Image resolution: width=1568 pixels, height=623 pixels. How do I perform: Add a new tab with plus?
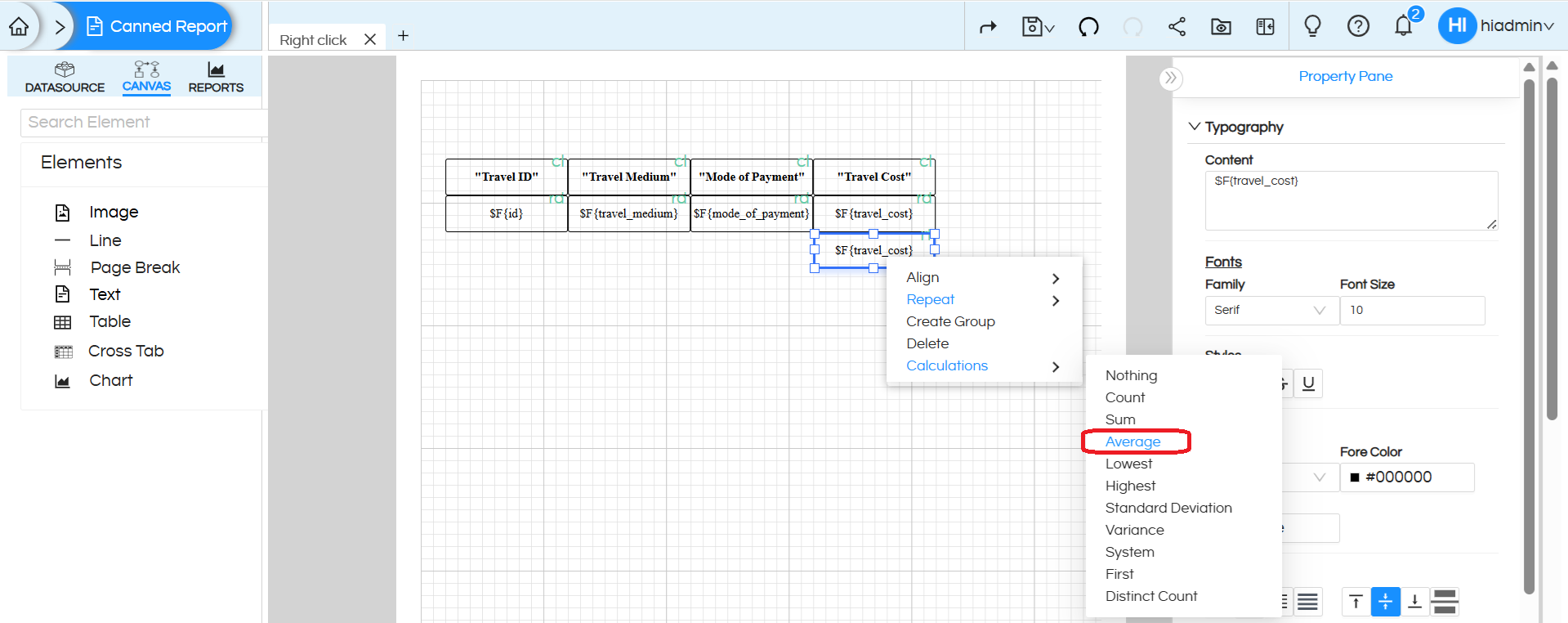(403, 36)
